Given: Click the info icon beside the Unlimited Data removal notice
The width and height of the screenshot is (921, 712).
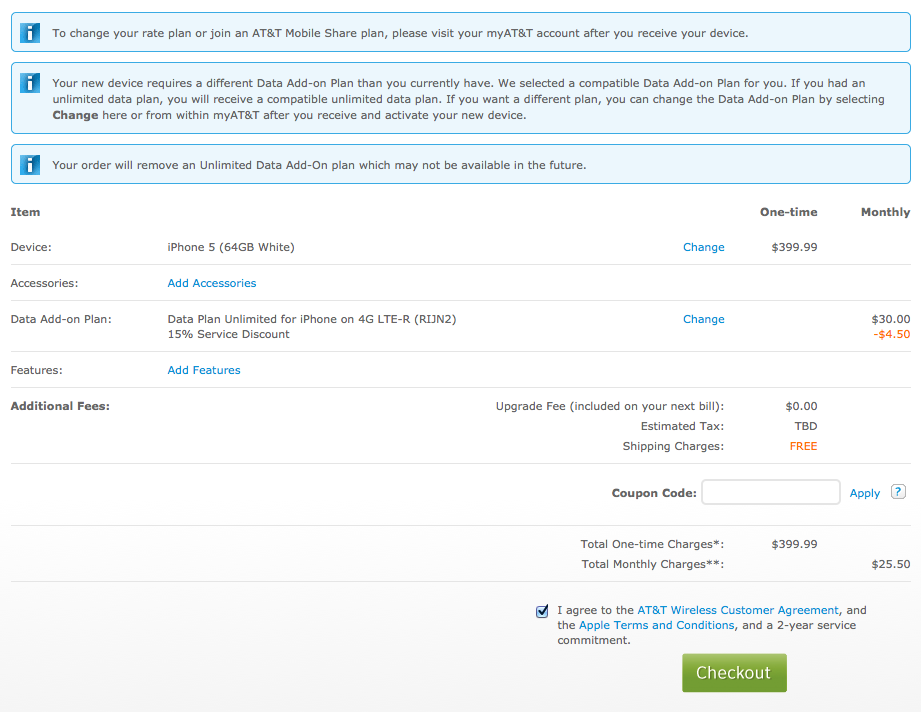Looking at the screenshot, I should pyautogui.click(x=30, y=164).
